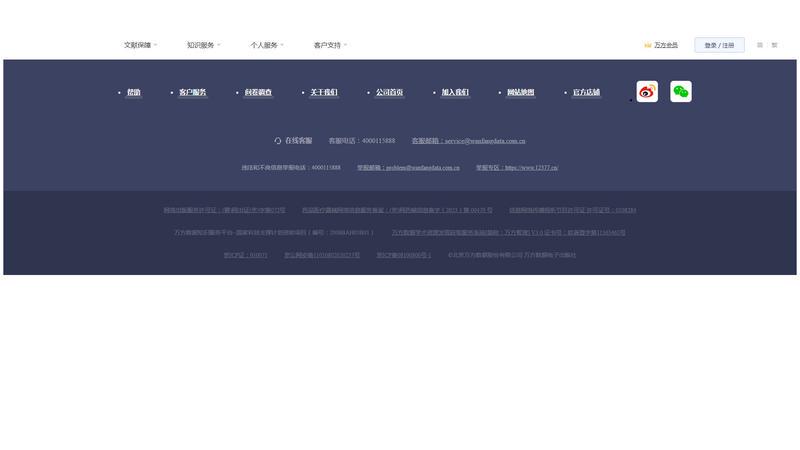The height and width of the screenshot is (450, 800).
Task: Open the 京ICP证 license link
Action: (x=245, y=255)
